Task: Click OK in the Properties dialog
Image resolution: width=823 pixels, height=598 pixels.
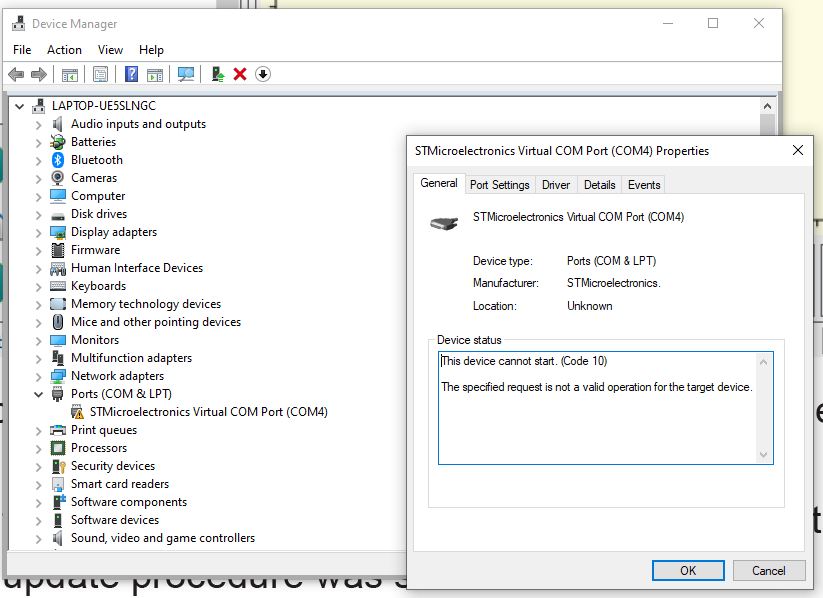Action: pos(688,571)
